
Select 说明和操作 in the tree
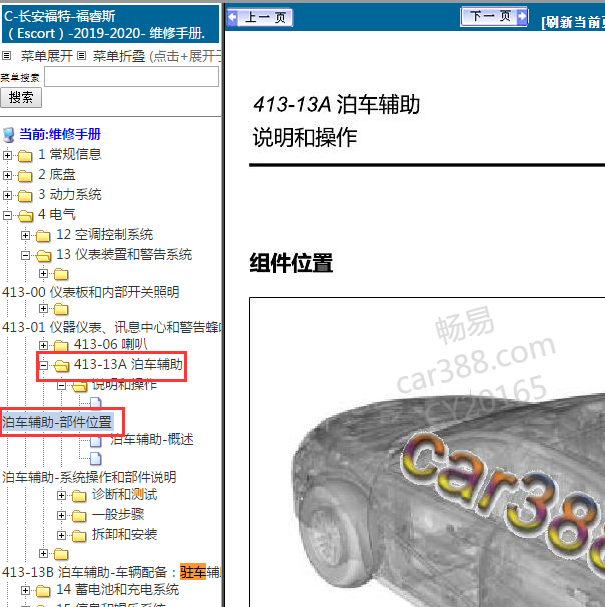point(124,385)
